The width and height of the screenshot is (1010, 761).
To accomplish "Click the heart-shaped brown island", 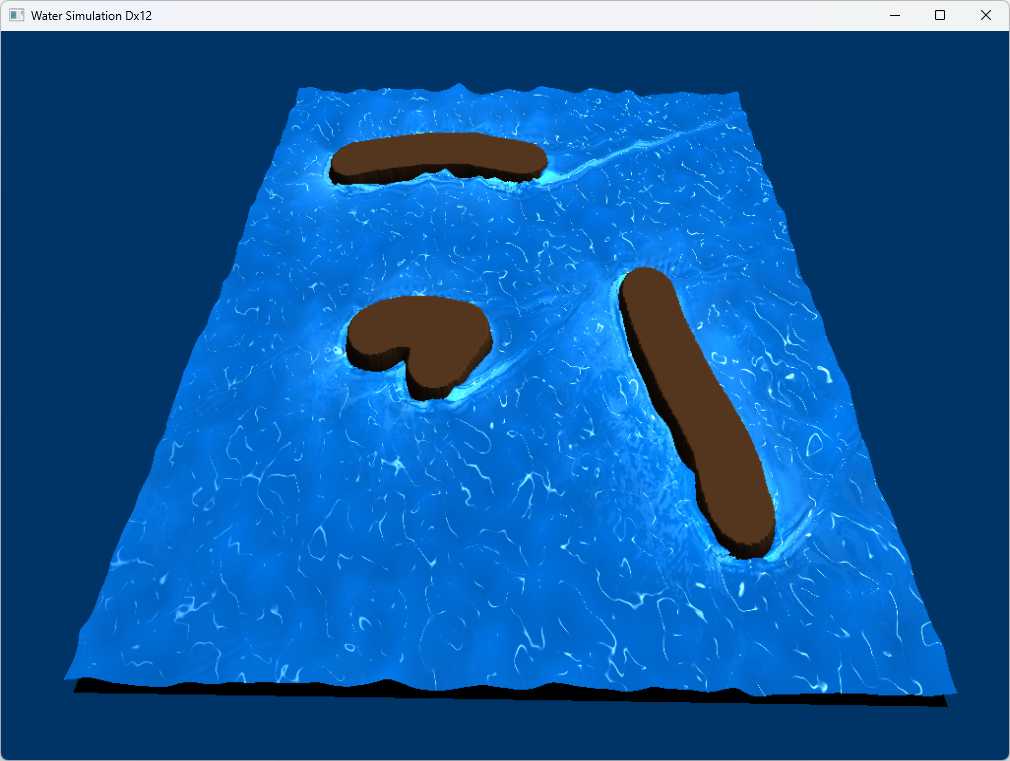I will pos(420,347).
